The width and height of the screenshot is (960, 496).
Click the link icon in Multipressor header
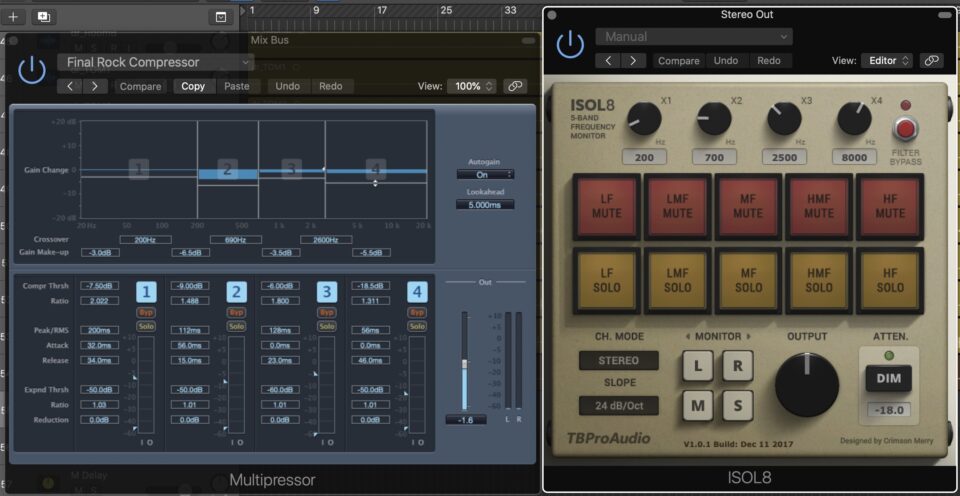coord(515,86)
